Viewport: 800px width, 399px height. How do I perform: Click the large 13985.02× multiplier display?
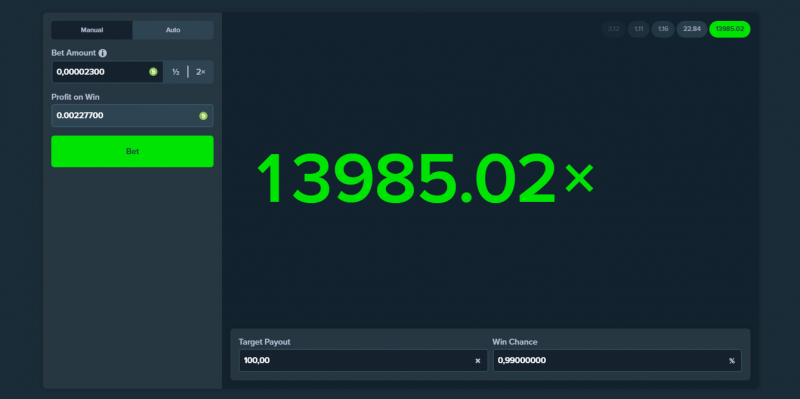(426, 178)
